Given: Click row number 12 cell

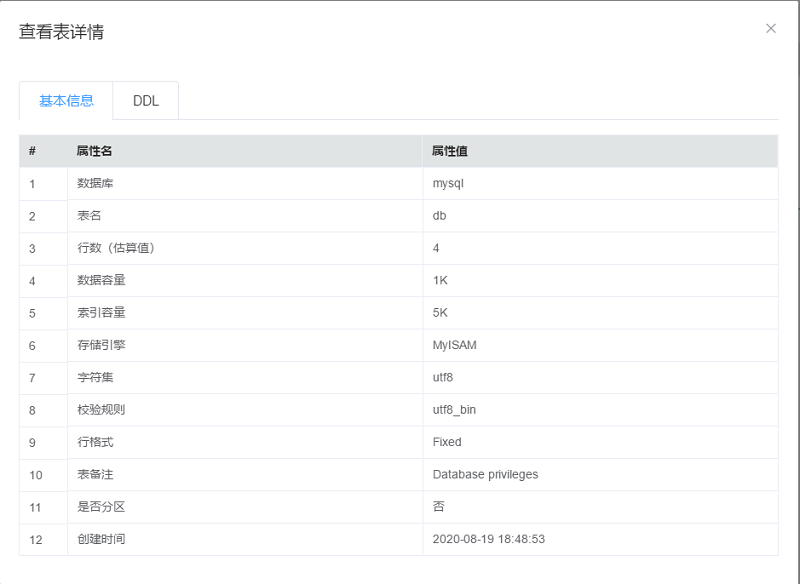Looking at the screenshot, I should tap(43, 539).
